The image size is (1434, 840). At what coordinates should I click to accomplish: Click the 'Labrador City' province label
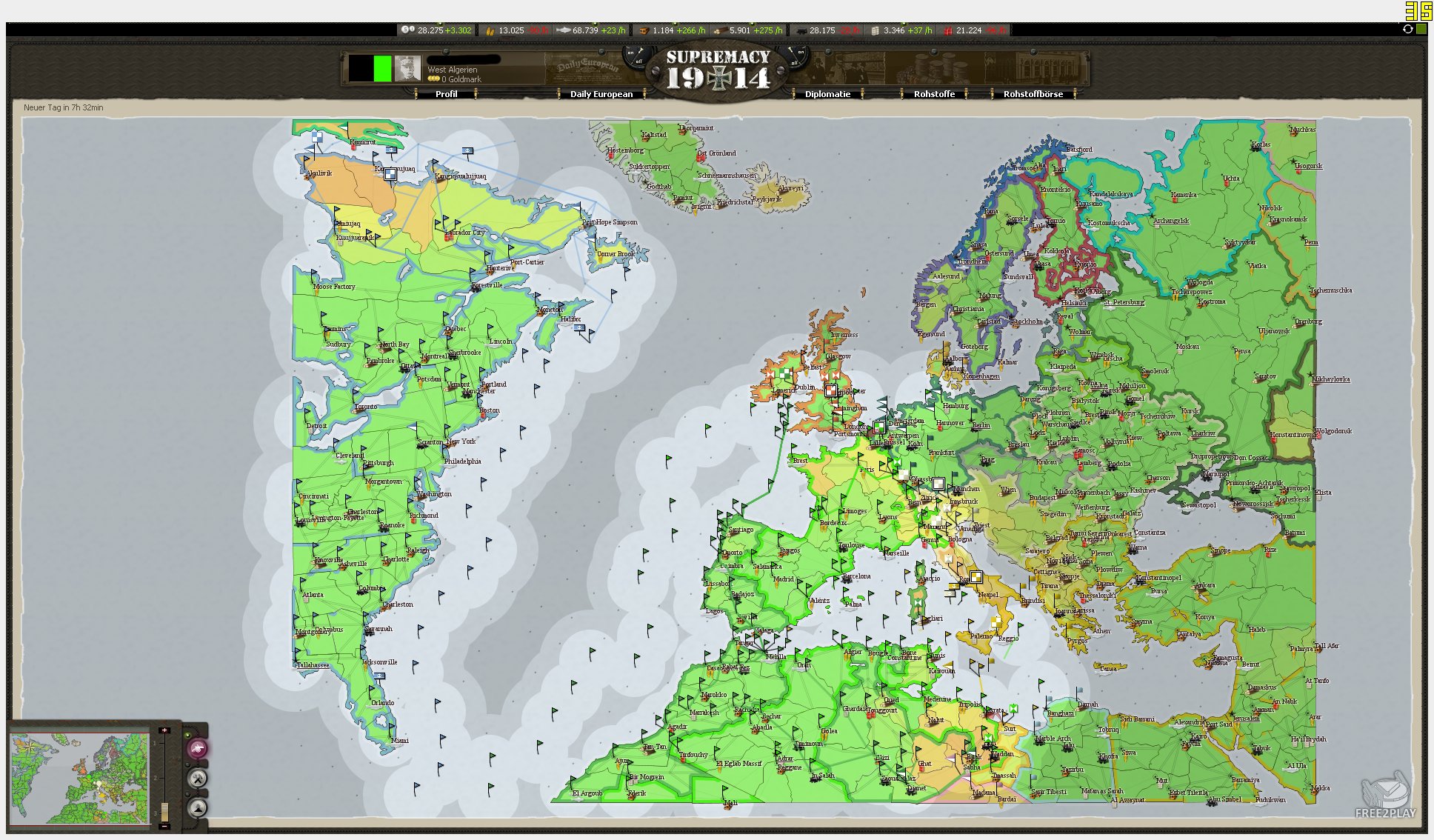[x=464, y=233]
